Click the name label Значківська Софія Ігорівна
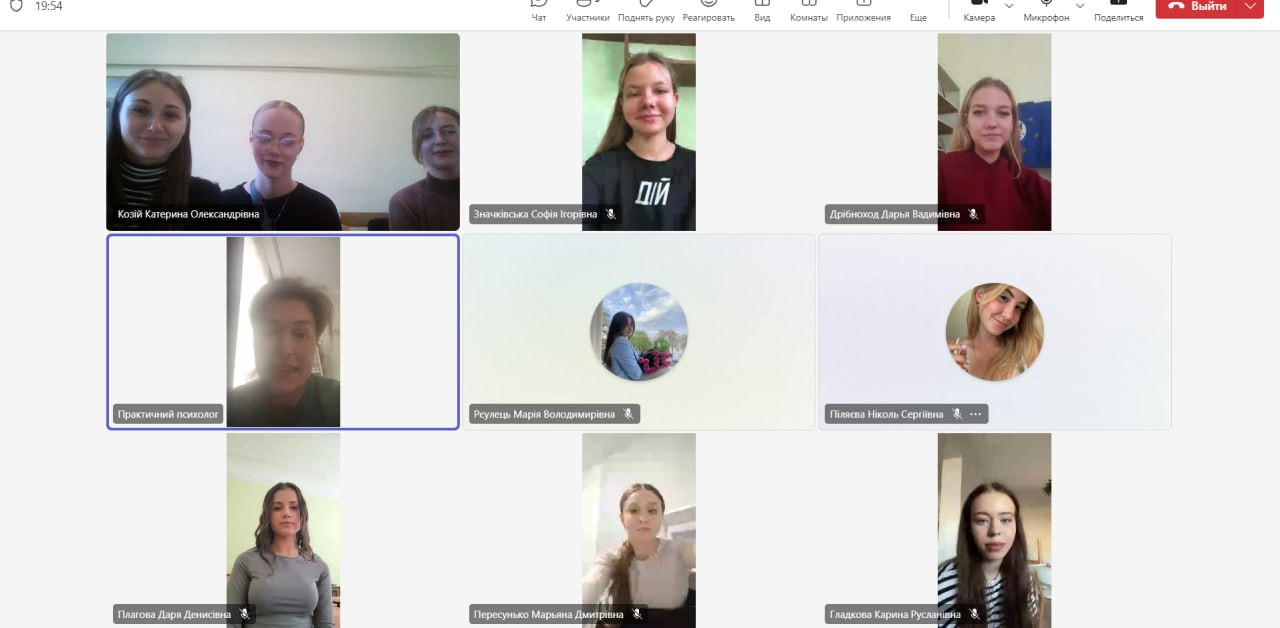Image resolution: width=1280 pixels, height=628 pixels. (535, 214)
